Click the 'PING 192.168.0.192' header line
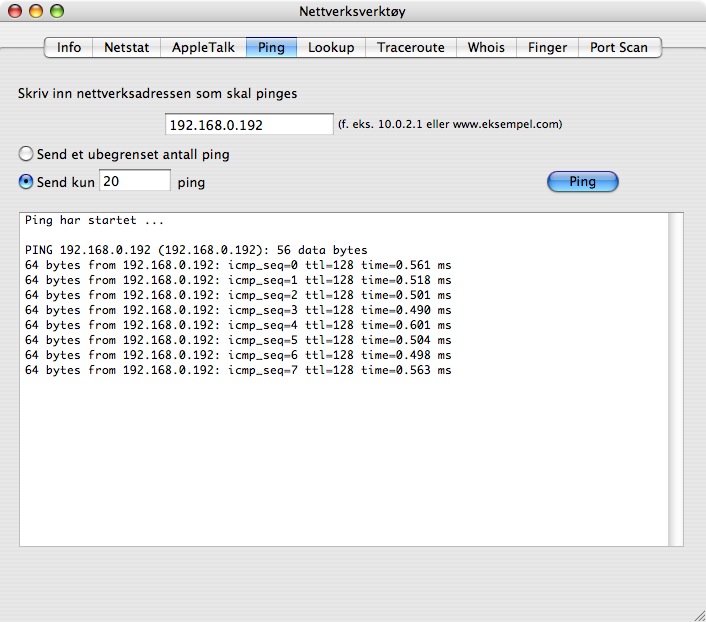The width and height of the screenshot is (706, 622). [196, 250]
